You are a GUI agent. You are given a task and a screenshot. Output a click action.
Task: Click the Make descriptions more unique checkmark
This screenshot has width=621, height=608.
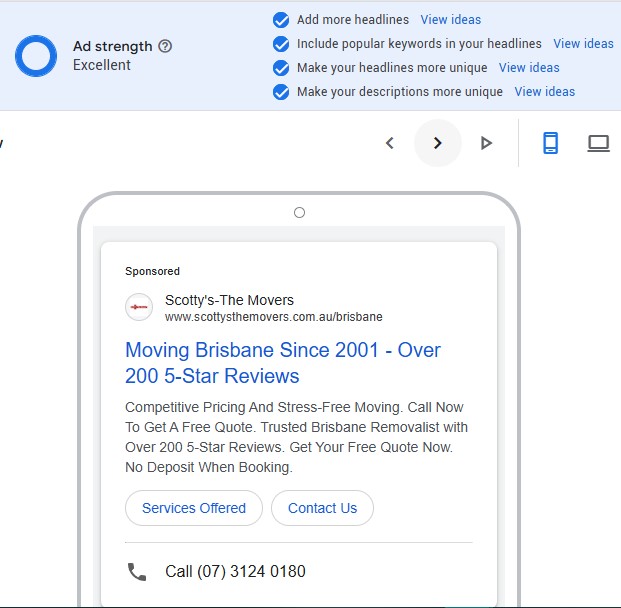(281, 92)
